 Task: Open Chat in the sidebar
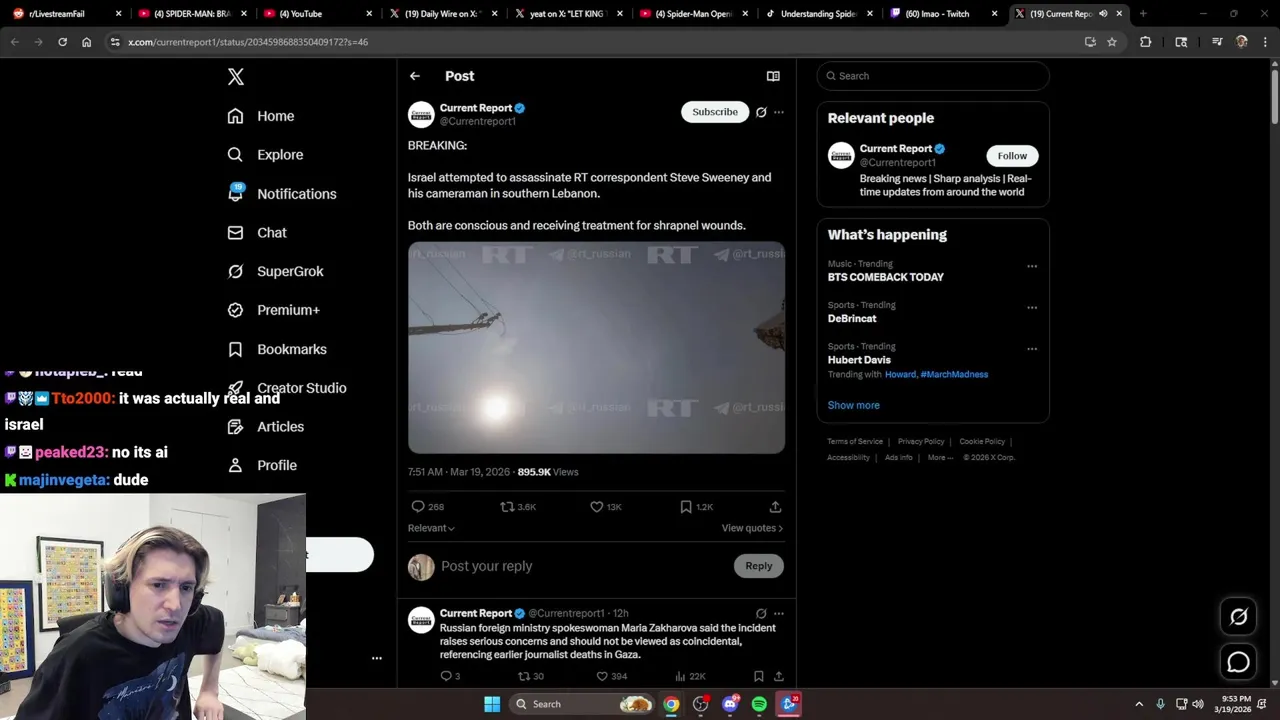point(257,233)
